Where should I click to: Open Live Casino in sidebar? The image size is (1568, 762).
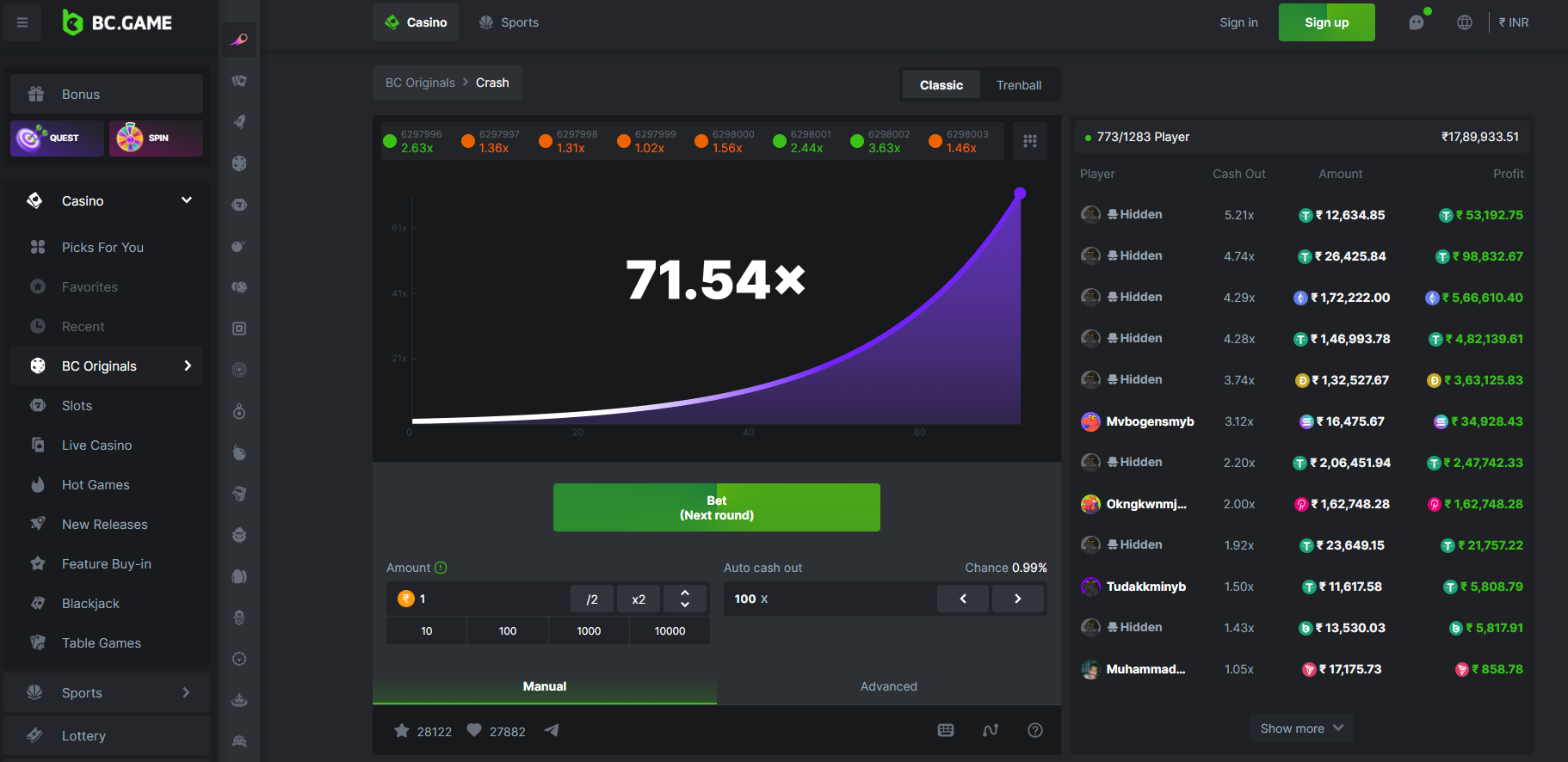point(107,446)
